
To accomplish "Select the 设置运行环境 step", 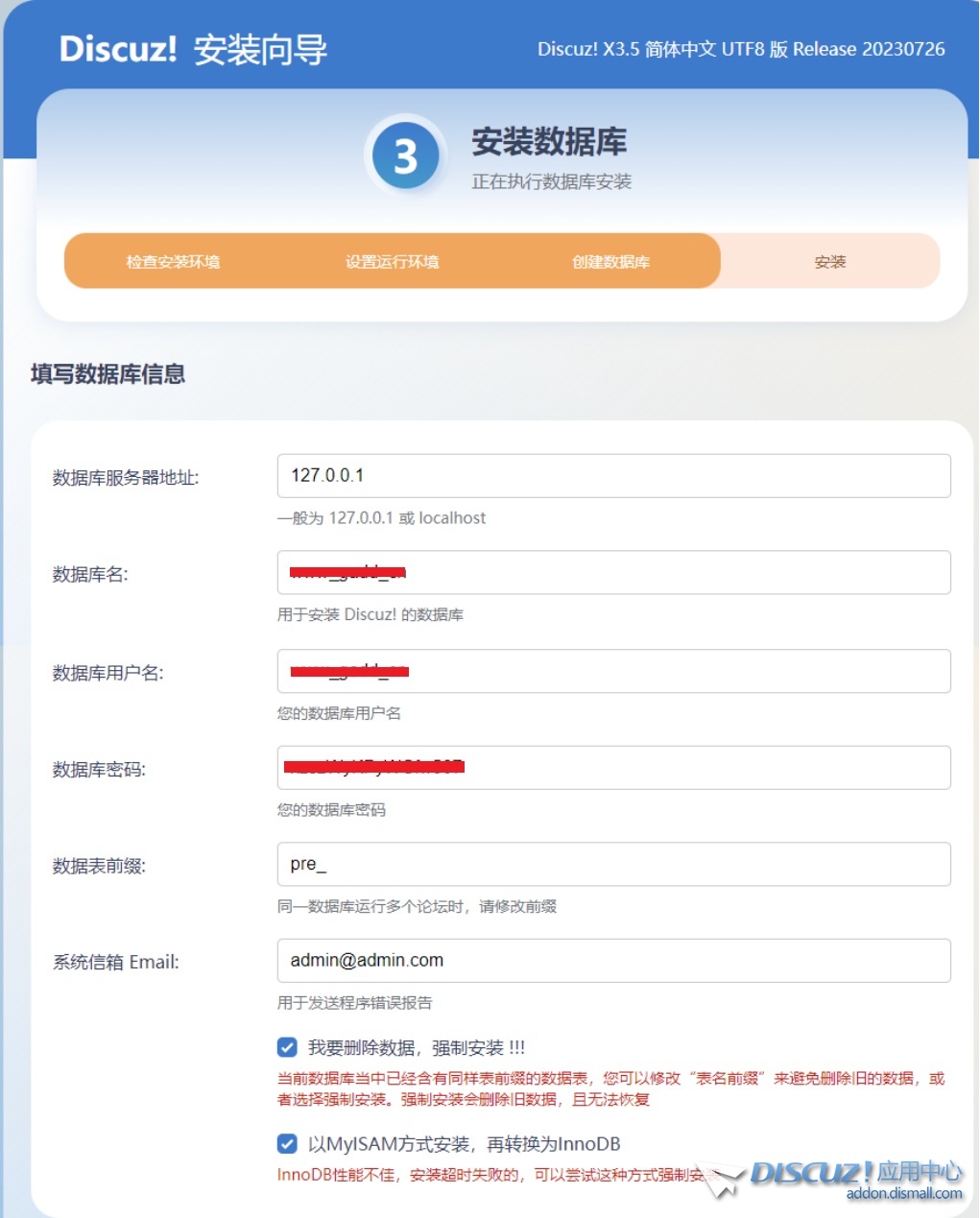I will coord(393,261).
